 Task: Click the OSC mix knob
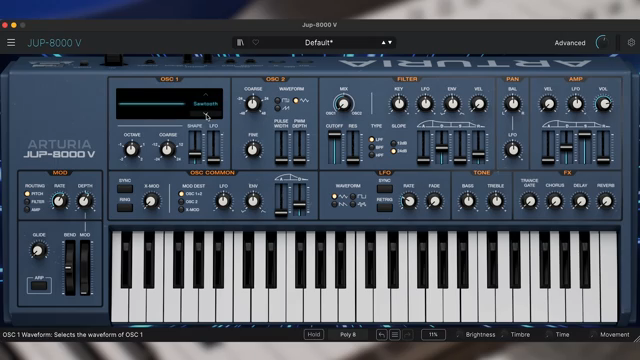point(343,104)
